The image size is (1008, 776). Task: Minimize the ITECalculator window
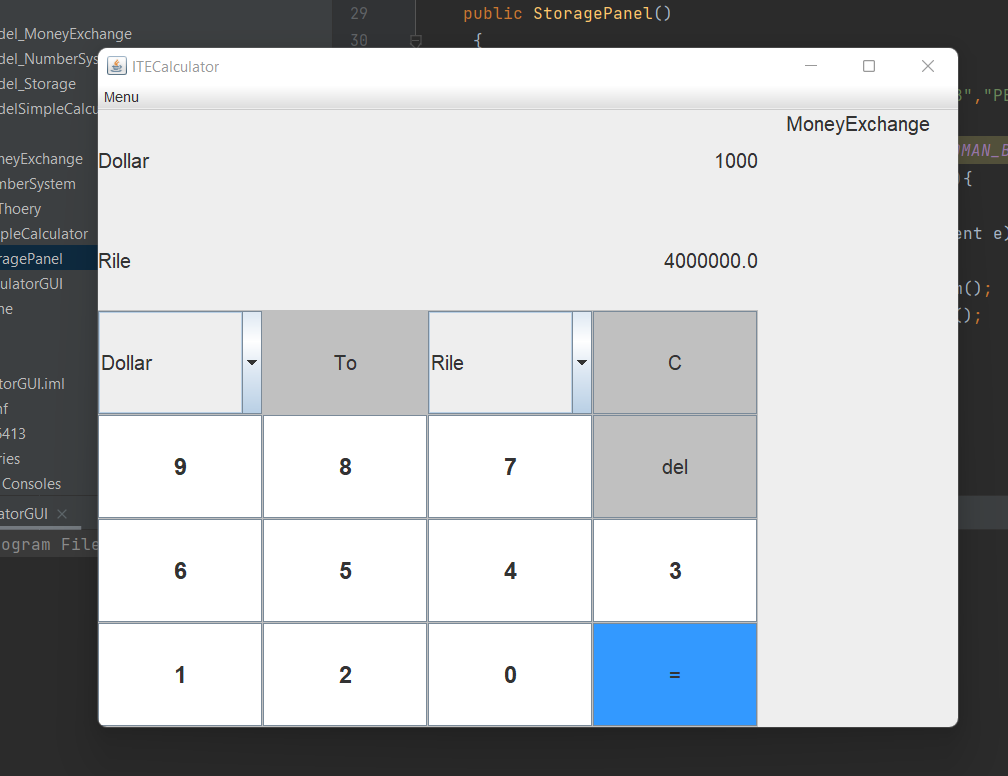[811, 66]
